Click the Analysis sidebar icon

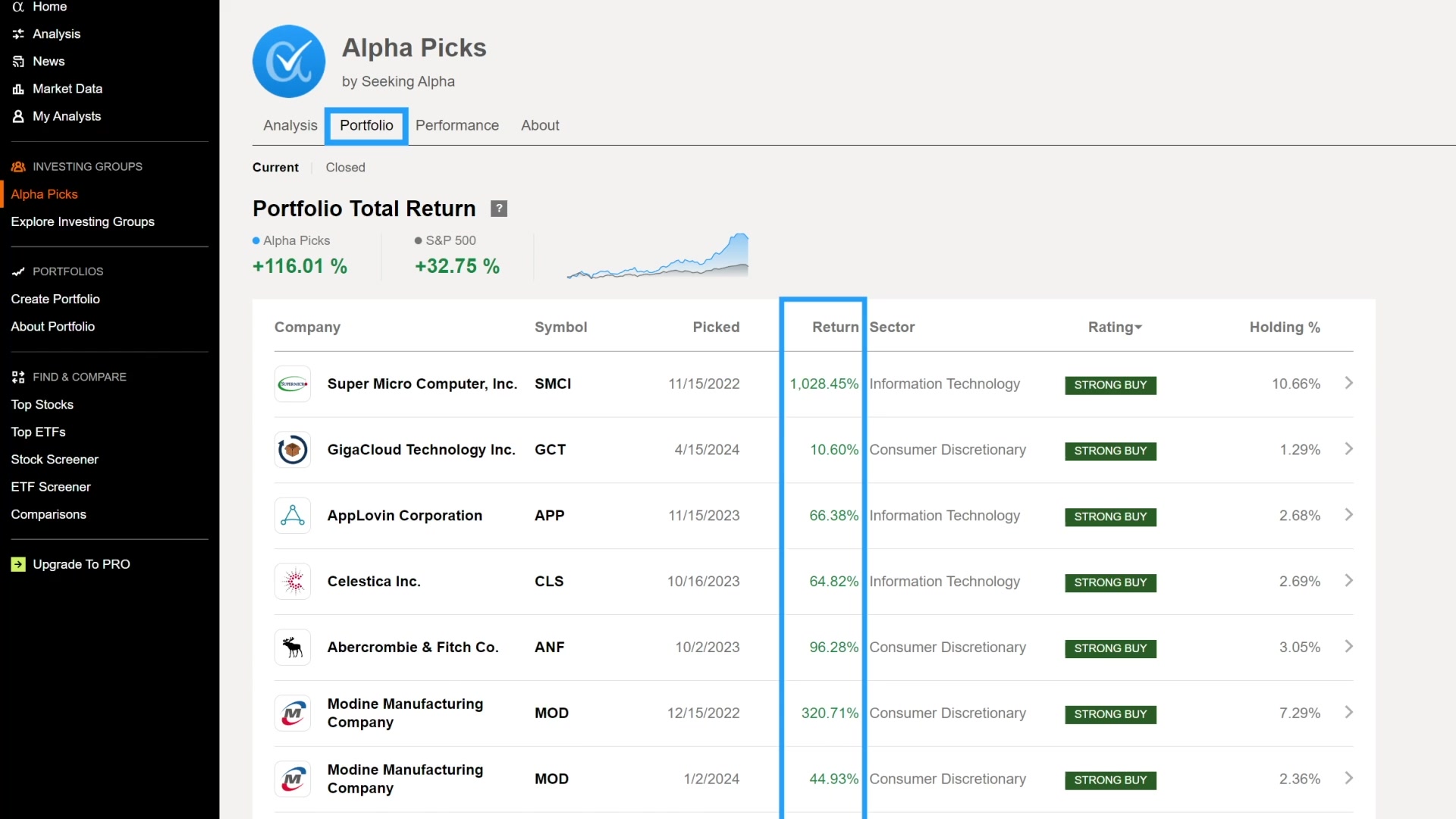click(18, 34)
